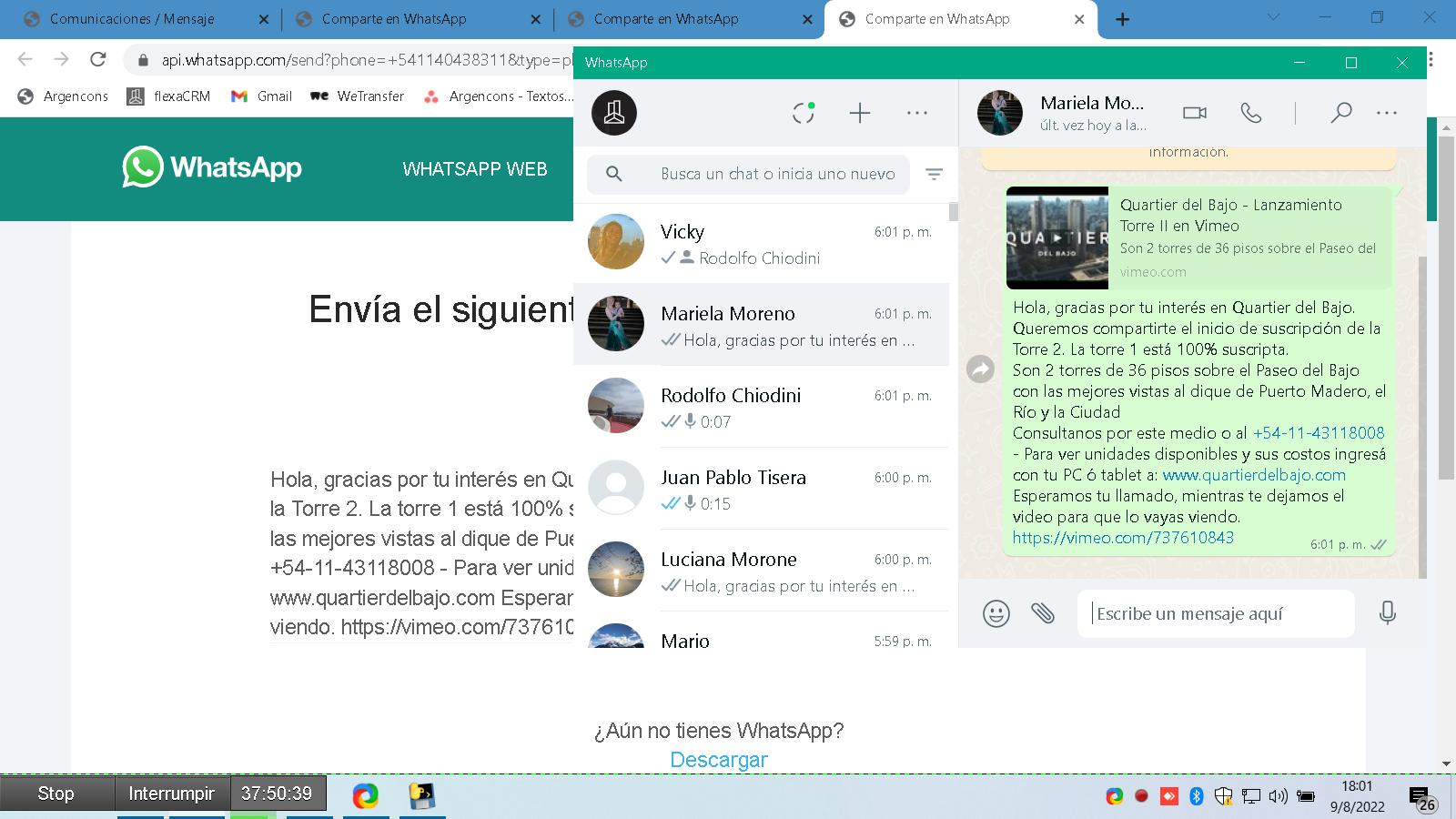
Task: Open the Mario chat
Action: [761, 631]
